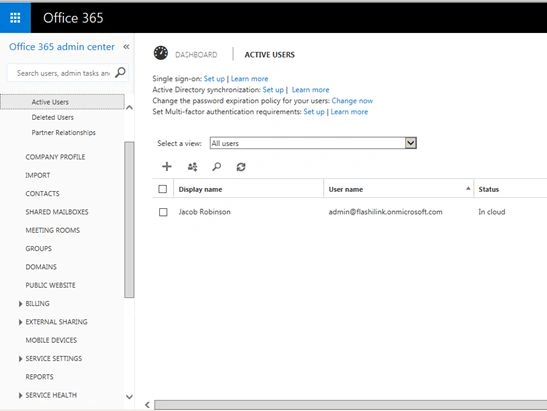Click admin@flashilink.onmicrosoft.com user name

coord(385,212)
